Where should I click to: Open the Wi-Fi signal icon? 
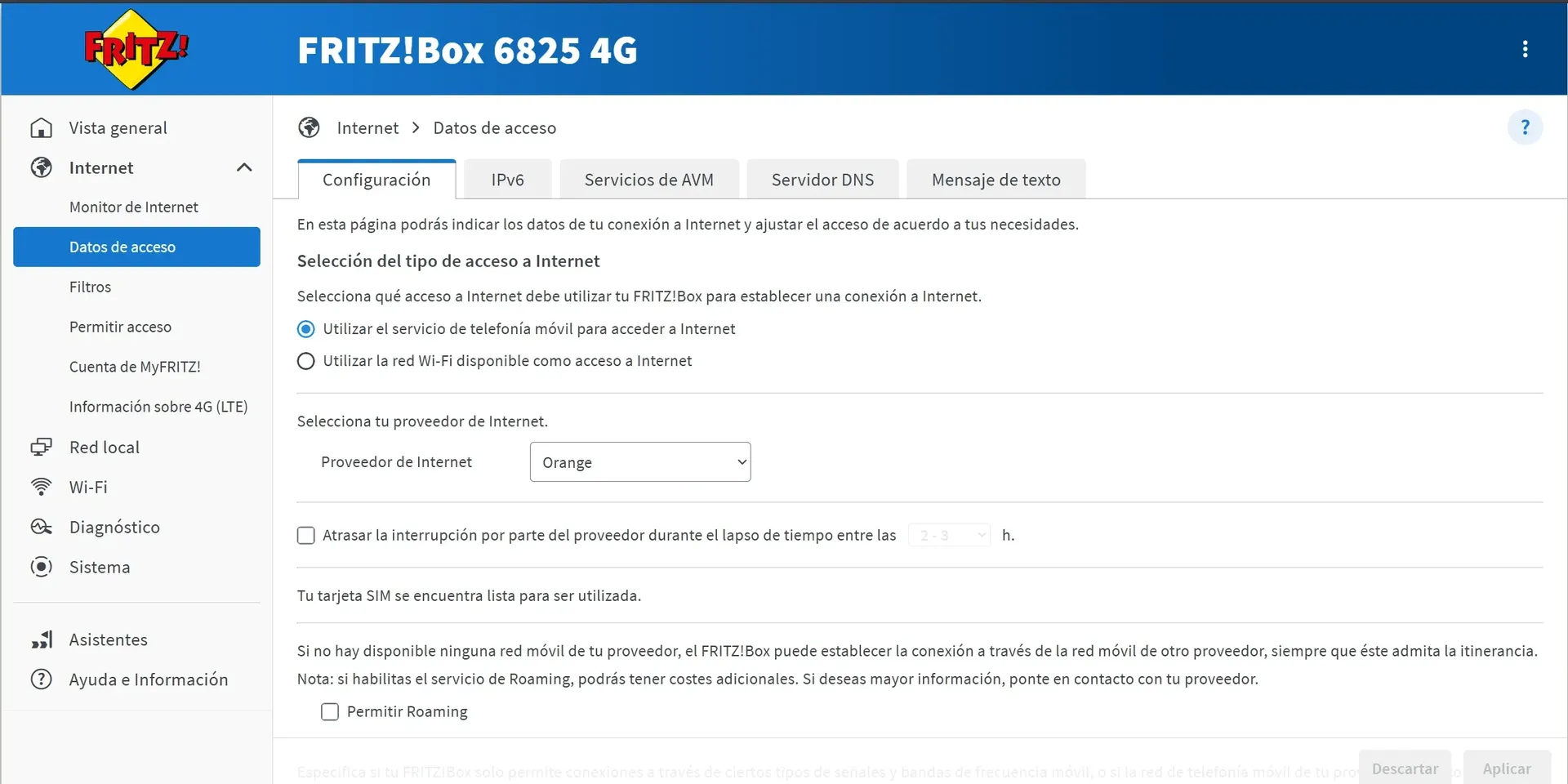41,487
